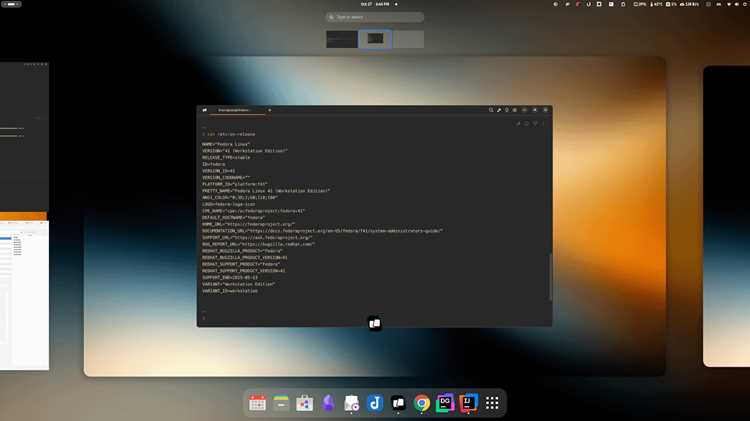The height and width of the screenshot is (421, 750).
Task: Open the document viewer app in the dock
Action: pyautogui.click(x=351, y=403)
